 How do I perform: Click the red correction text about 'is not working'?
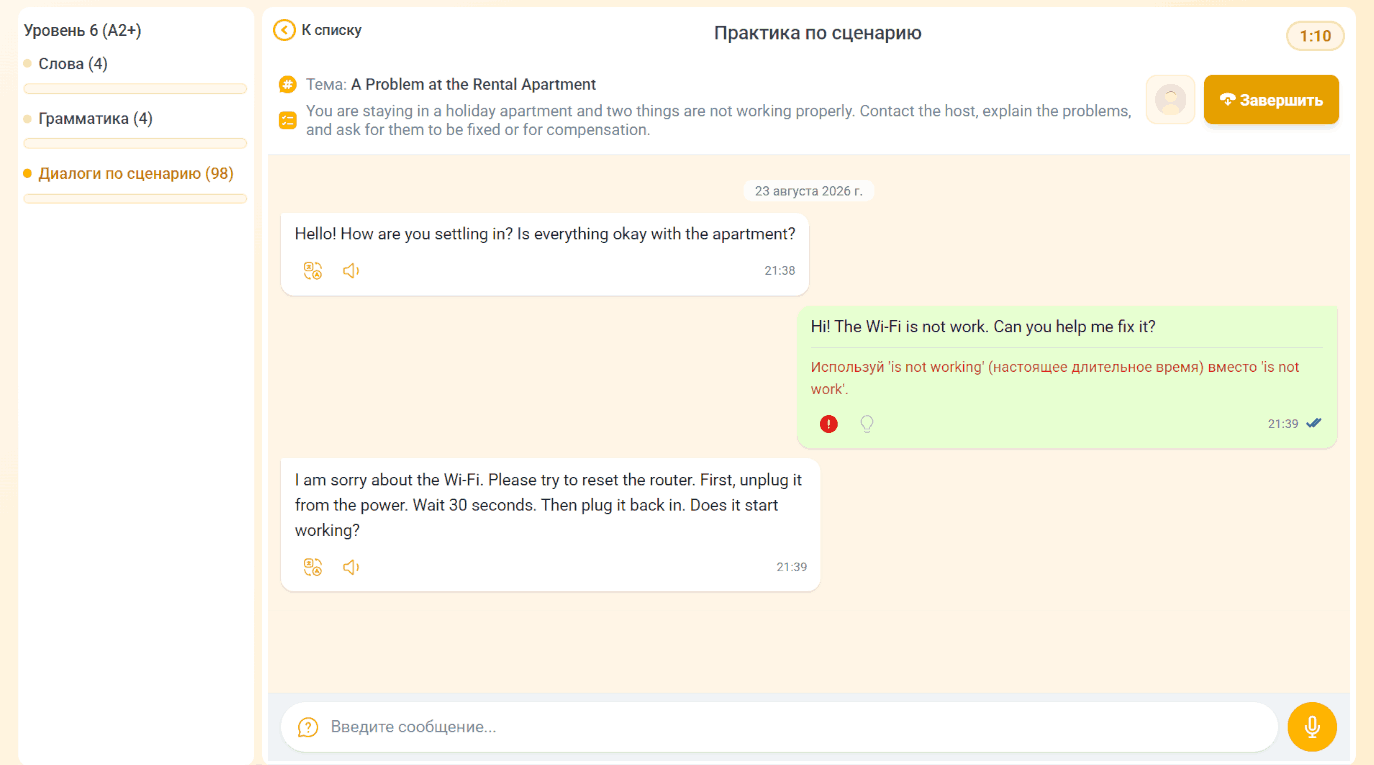pos(1055,378)
